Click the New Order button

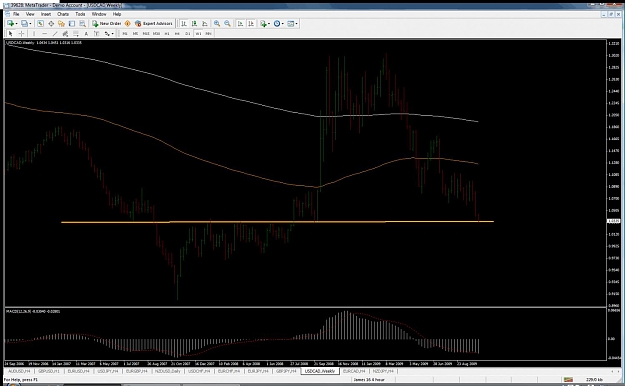point(106,24)
